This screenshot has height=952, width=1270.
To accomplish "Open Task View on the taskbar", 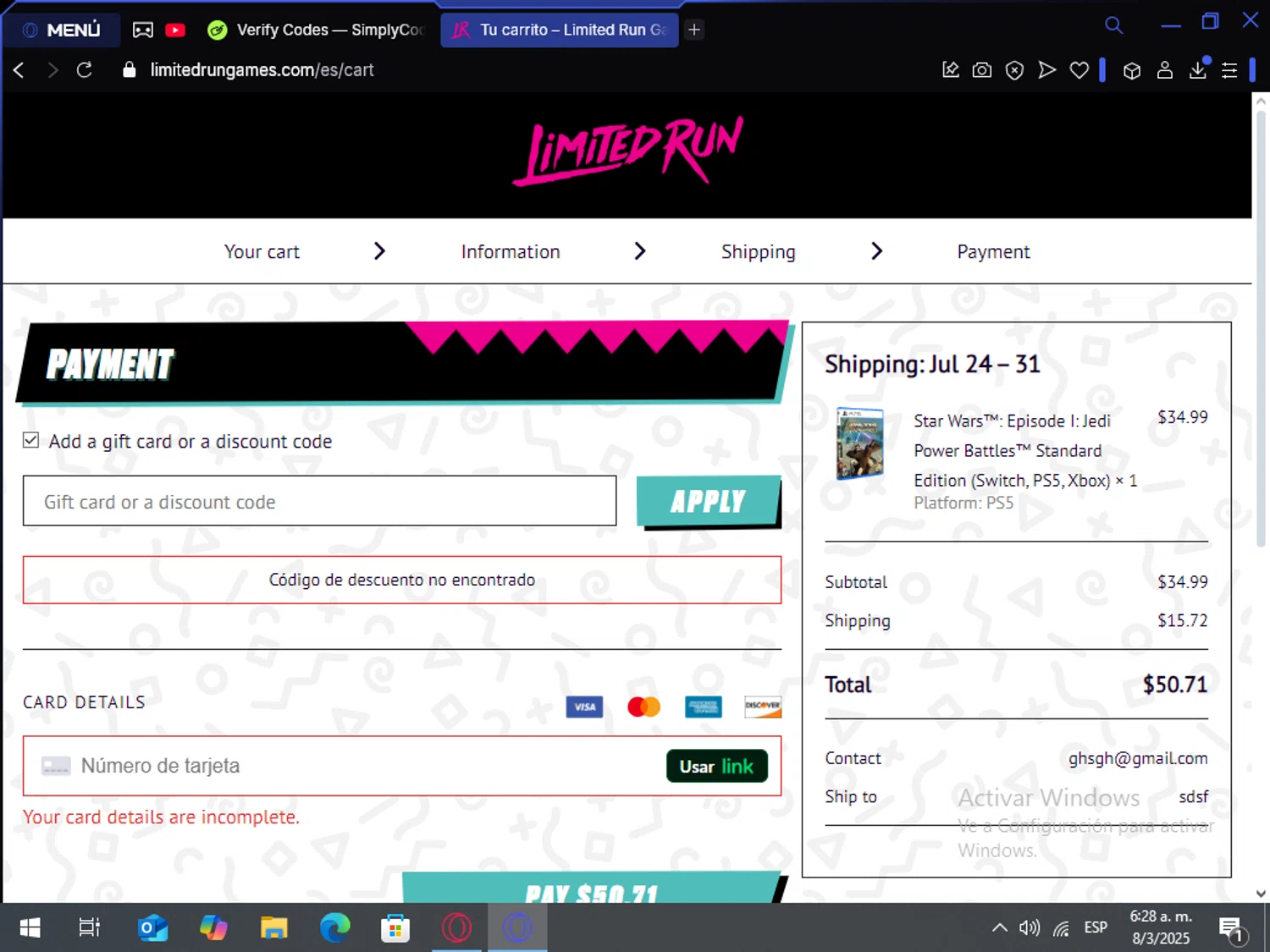I will [x=89, y=928].
